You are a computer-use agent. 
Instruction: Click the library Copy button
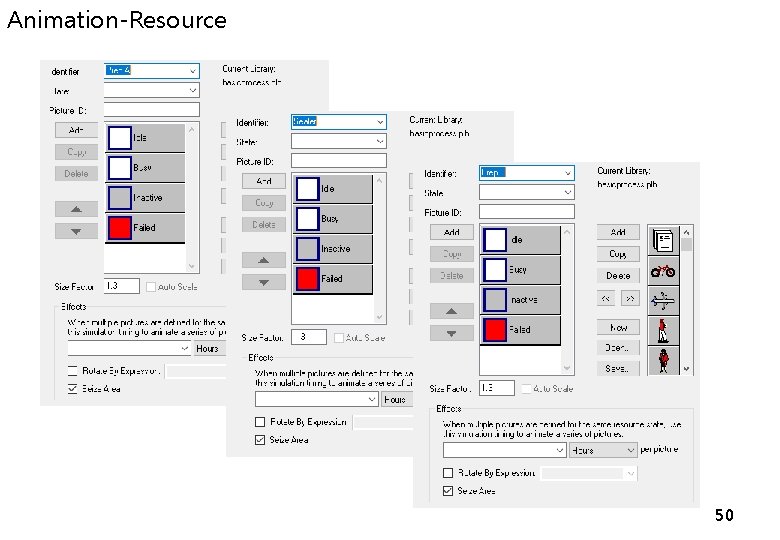[618, 254]
